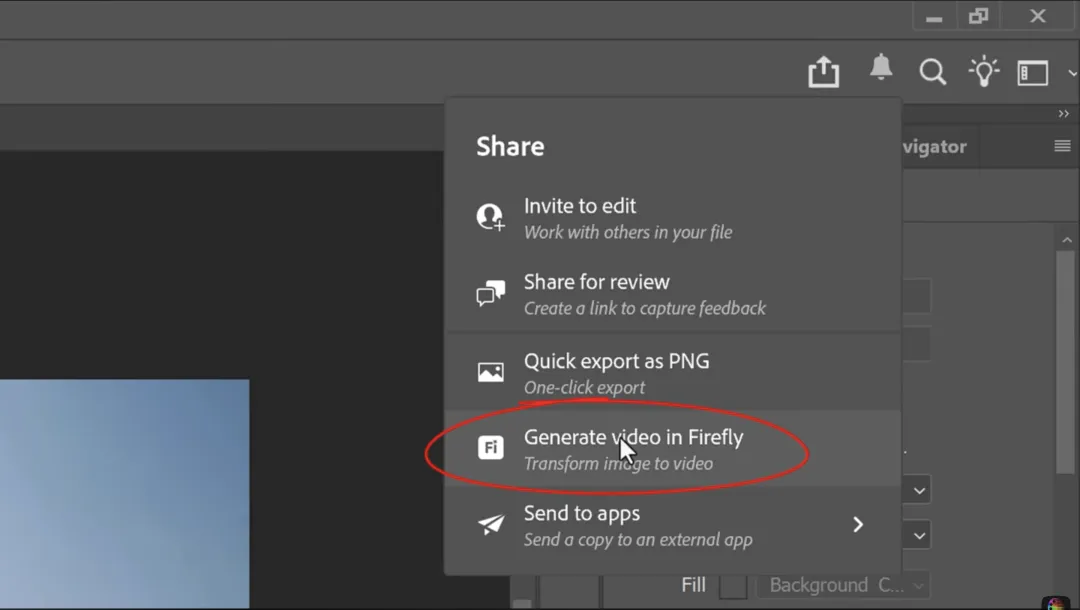Open search using the magnifier icon
Image resolution: width=1080 pixels, height=610 pixels.
pos(932,71)
